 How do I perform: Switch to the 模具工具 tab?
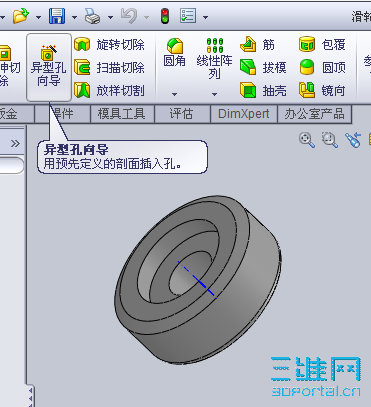pyautogui.click(x=122, y=114)
